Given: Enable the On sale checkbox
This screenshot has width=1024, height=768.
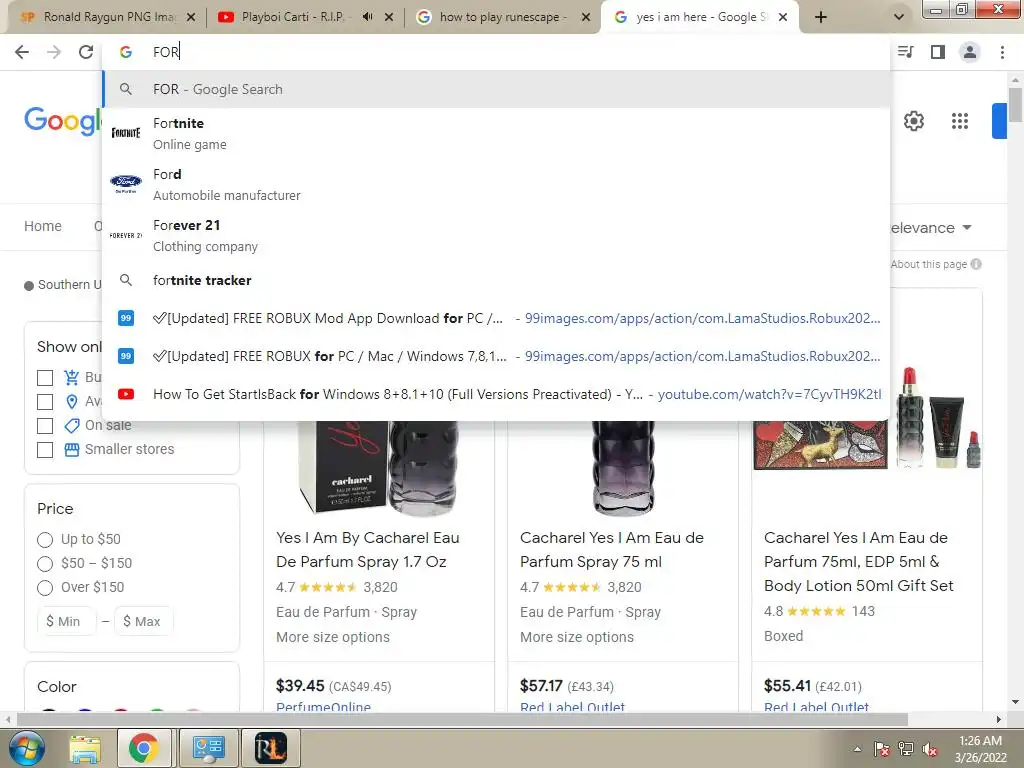Looking at the screenshot, I should click(45, 426).
